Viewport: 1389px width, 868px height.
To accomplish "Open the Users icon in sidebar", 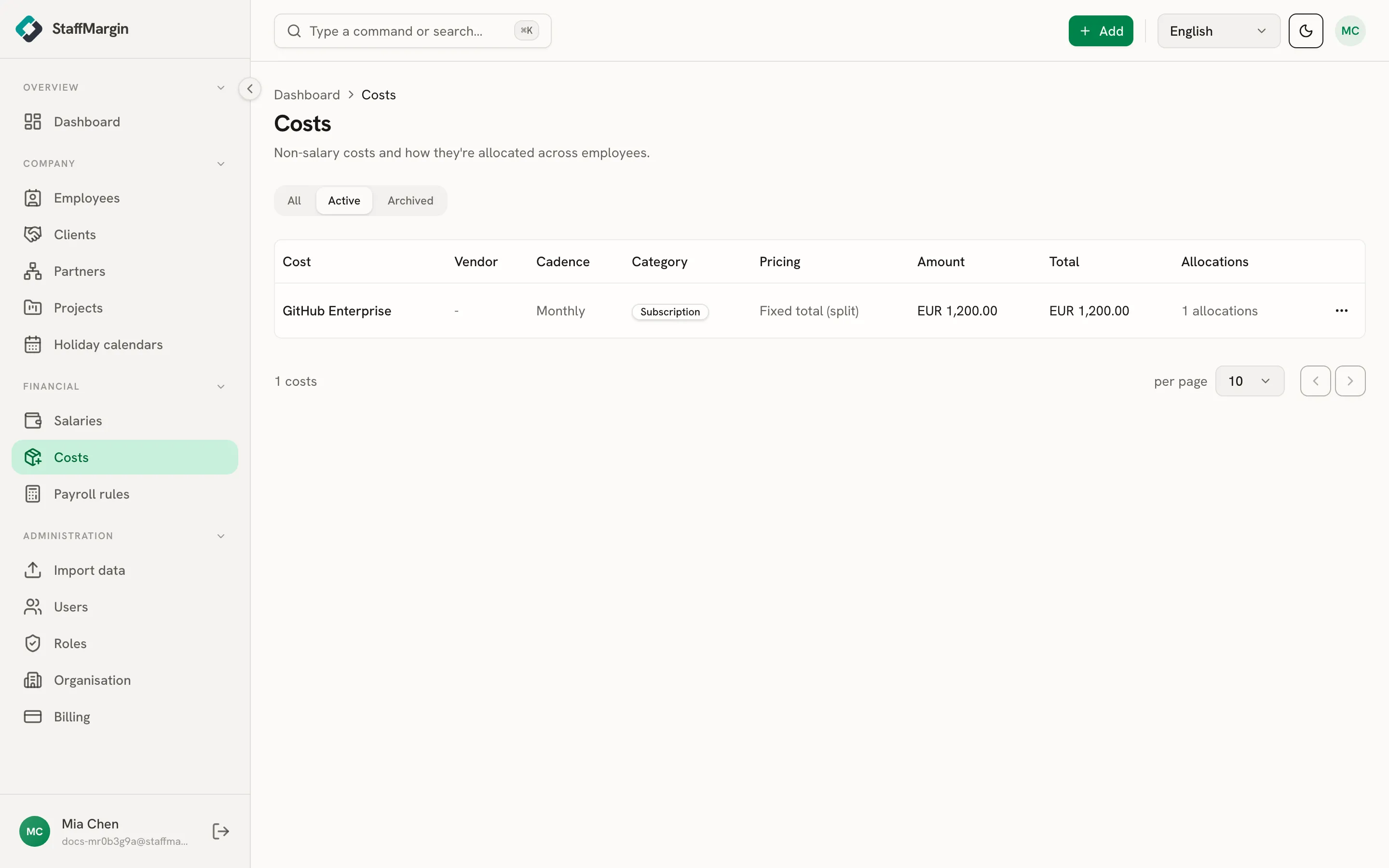I will pyautogui.click(x=33, y=607).
